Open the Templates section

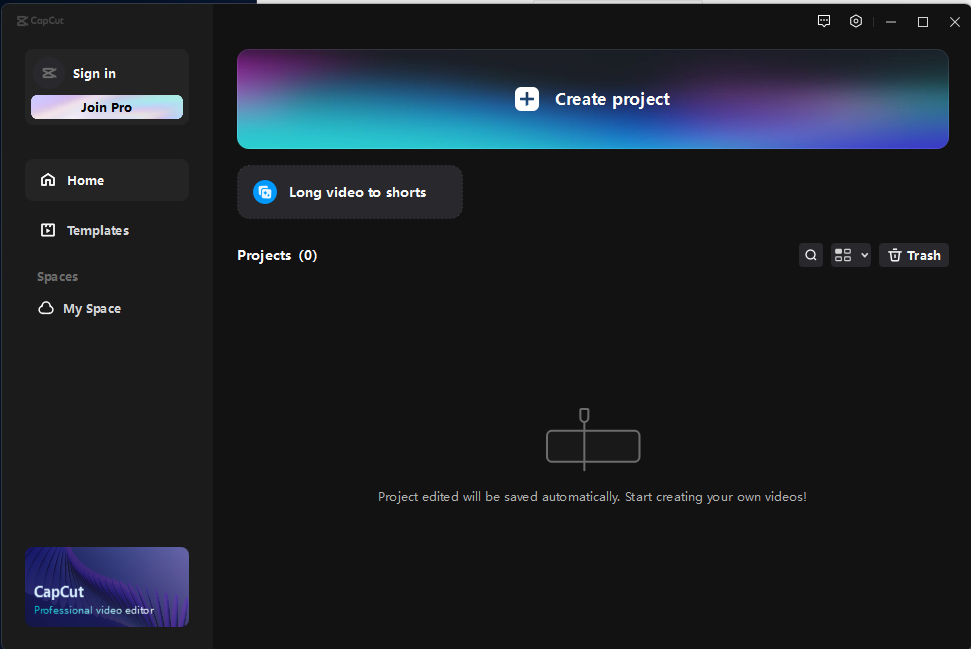pyautogui.click(x=107, y=230)
